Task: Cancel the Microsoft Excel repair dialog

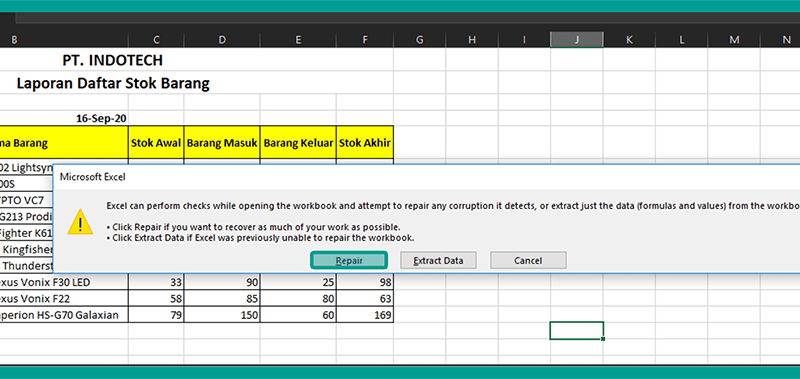Action: point(528,260)
